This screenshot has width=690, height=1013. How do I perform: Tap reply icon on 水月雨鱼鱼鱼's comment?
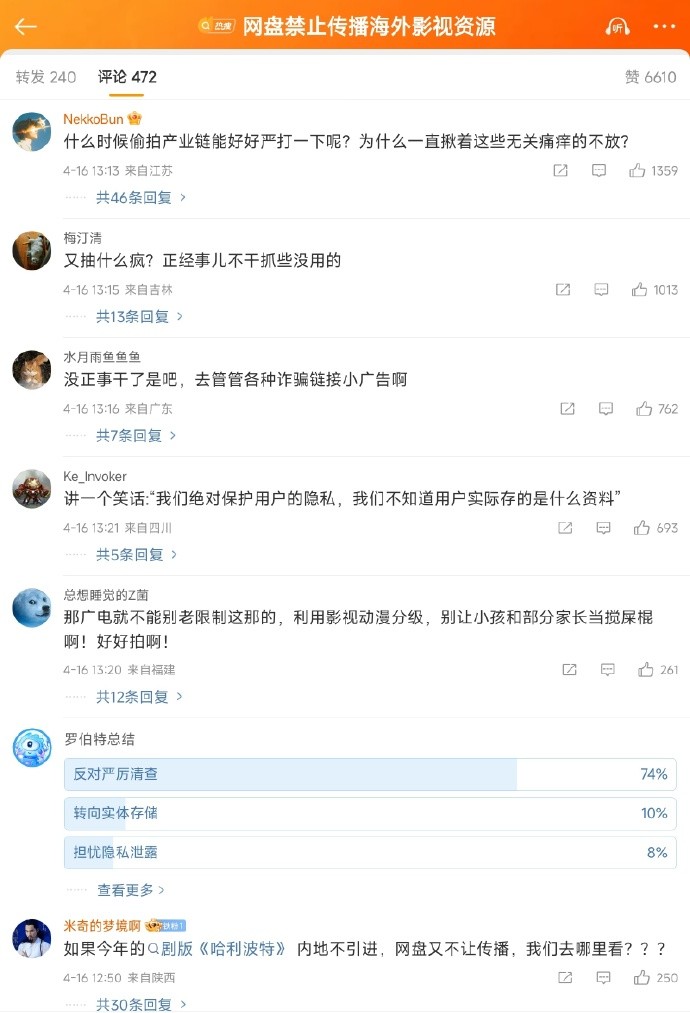(x=606, y=409)
